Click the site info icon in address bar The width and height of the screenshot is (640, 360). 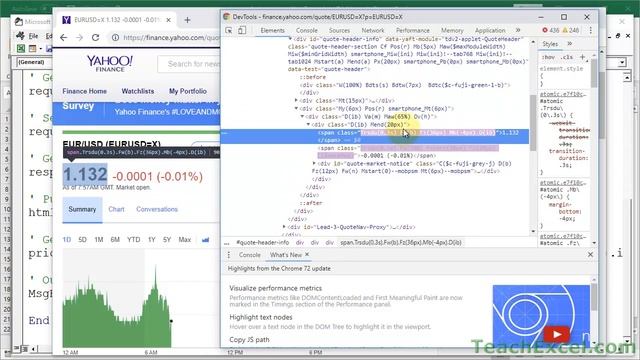pyautogui.click(x=116, y=38)
